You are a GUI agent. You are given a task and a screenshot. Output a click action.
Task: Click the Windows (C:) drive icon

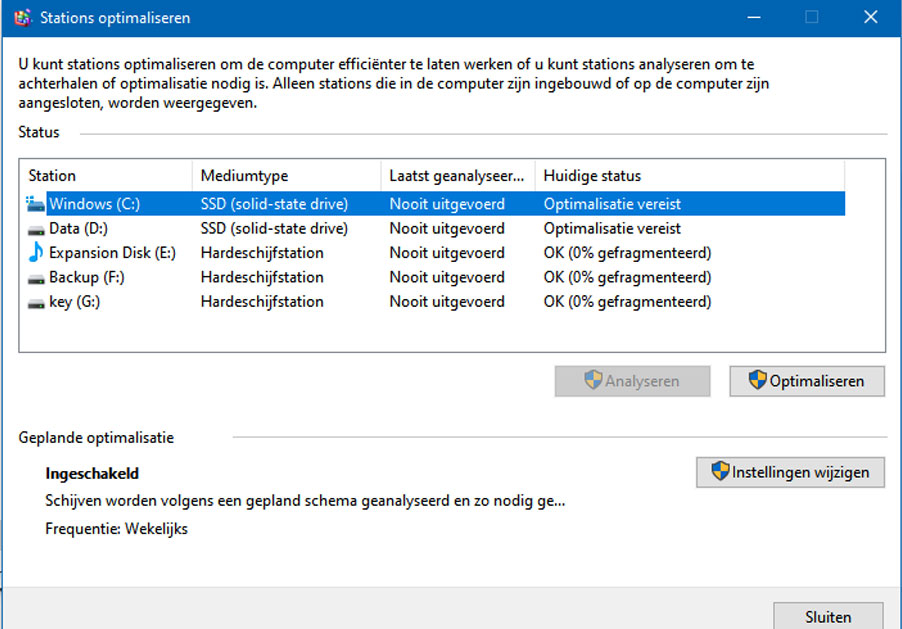coord(35,204)
